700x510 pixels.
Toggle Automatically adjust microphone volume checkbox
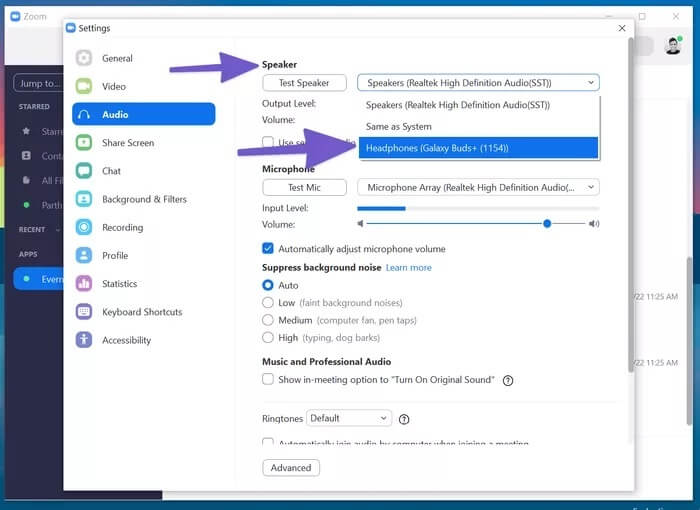[268, 248]
